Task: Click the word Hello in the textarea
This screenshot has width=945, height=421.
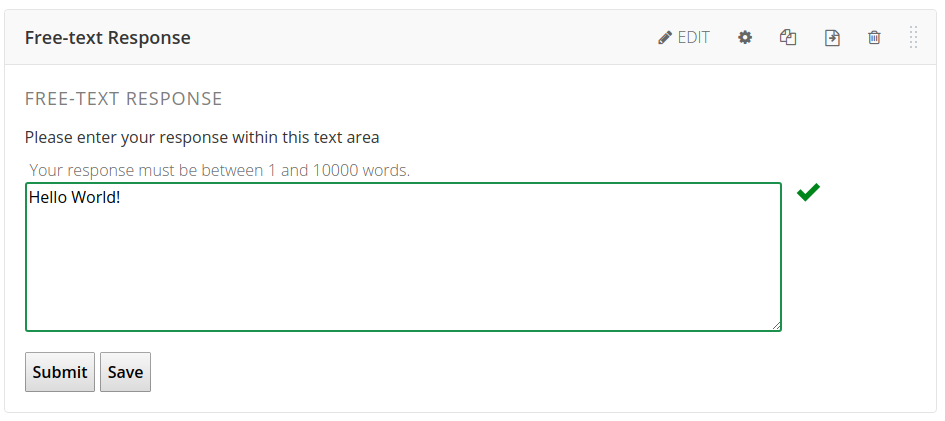Action: (x=48, y=198)
